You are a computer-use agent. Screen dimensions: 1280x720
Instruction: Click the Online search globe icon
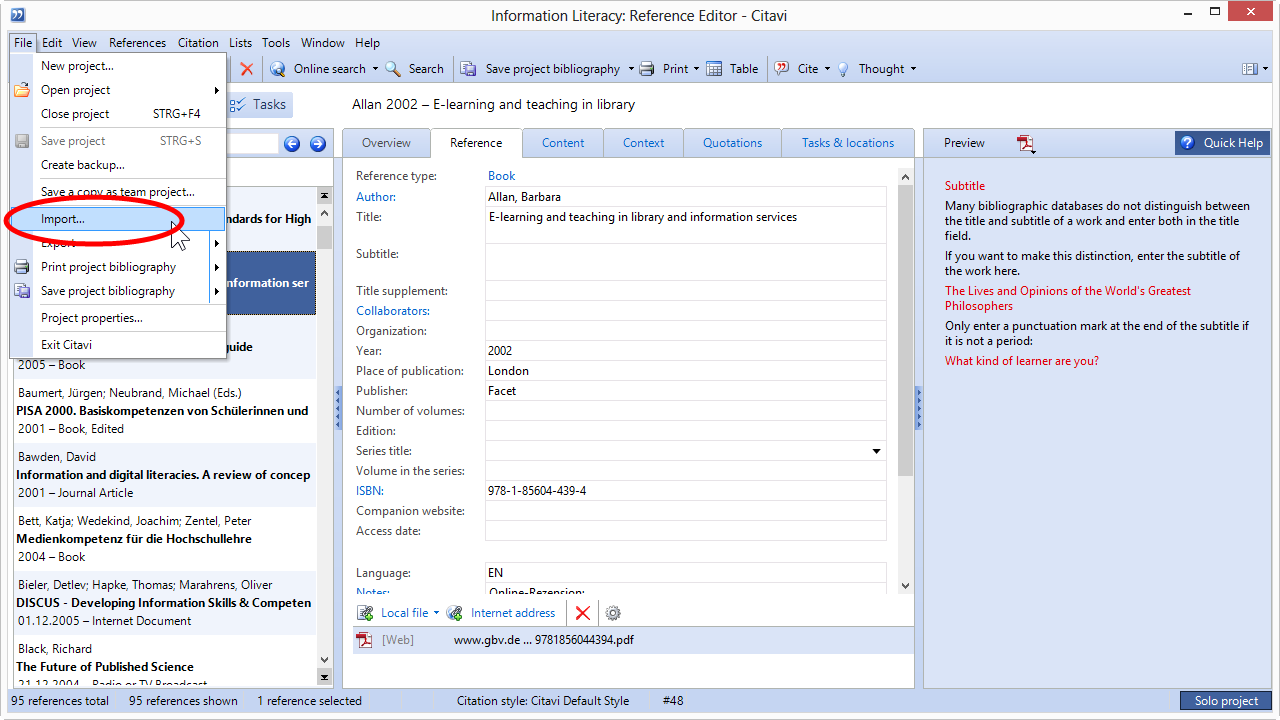[x=278, y=69]
